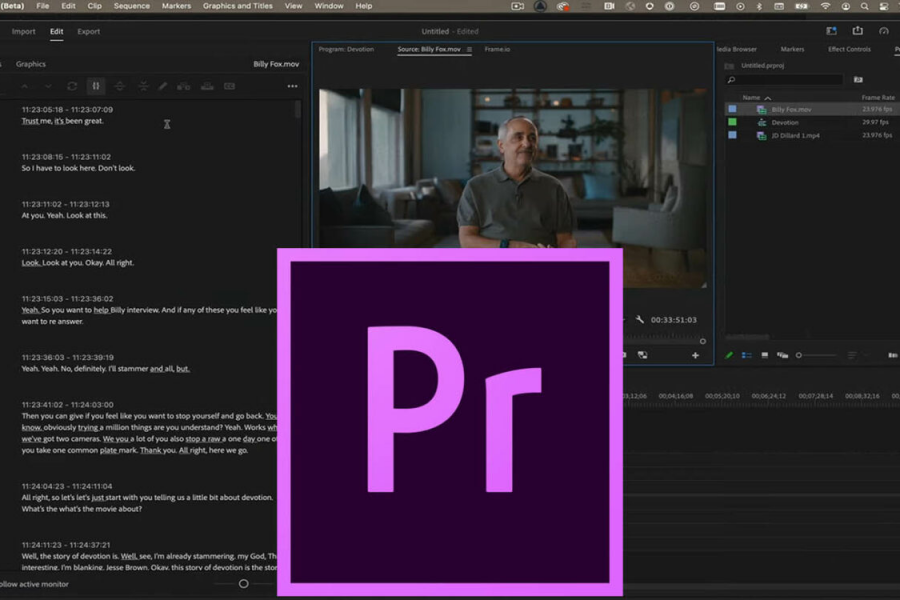
Task: Open the Graphics and Titles menu
Action: (238, 6)
